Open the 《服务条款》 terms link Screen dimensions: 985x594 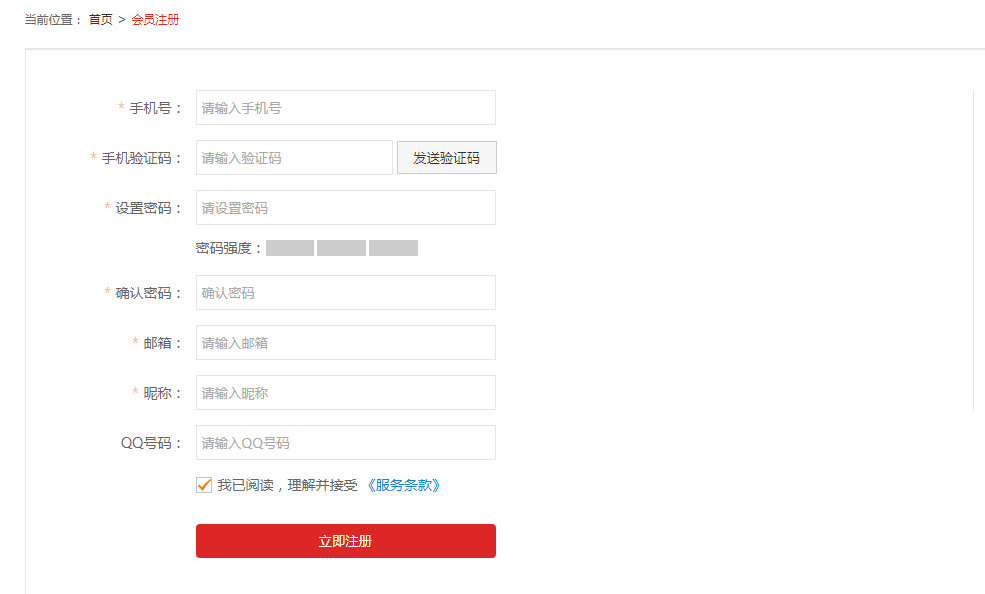click(403, 485)
